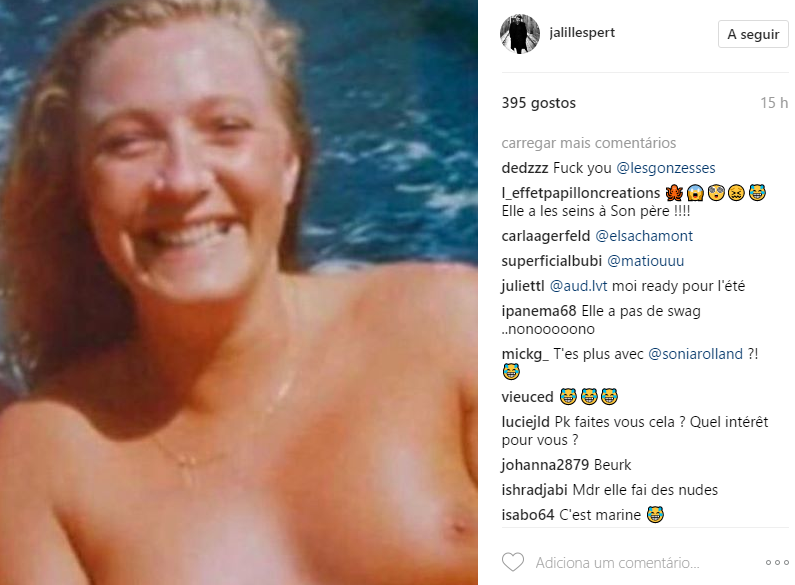795x585 pixels.
Task: Like the post with heart icon
Action: tap(513, 562)
